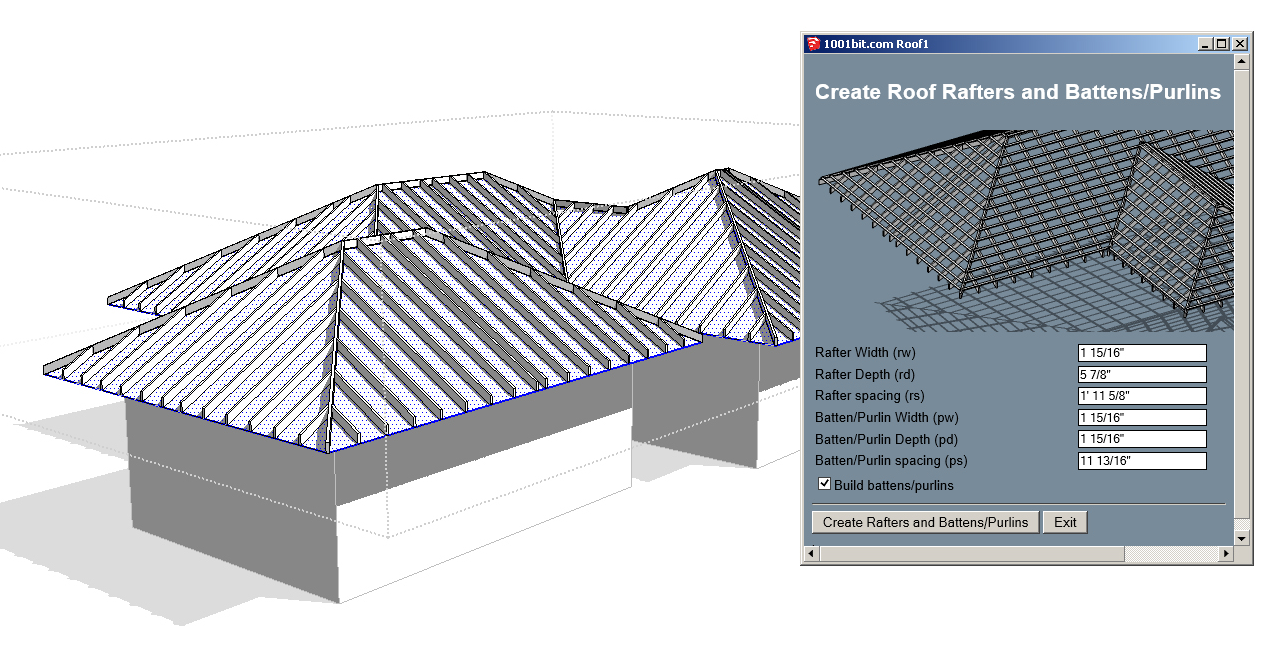1272x654 pixels.
Task: Click the vertical scrollbar down arrow
Action: coord(1241,538)
